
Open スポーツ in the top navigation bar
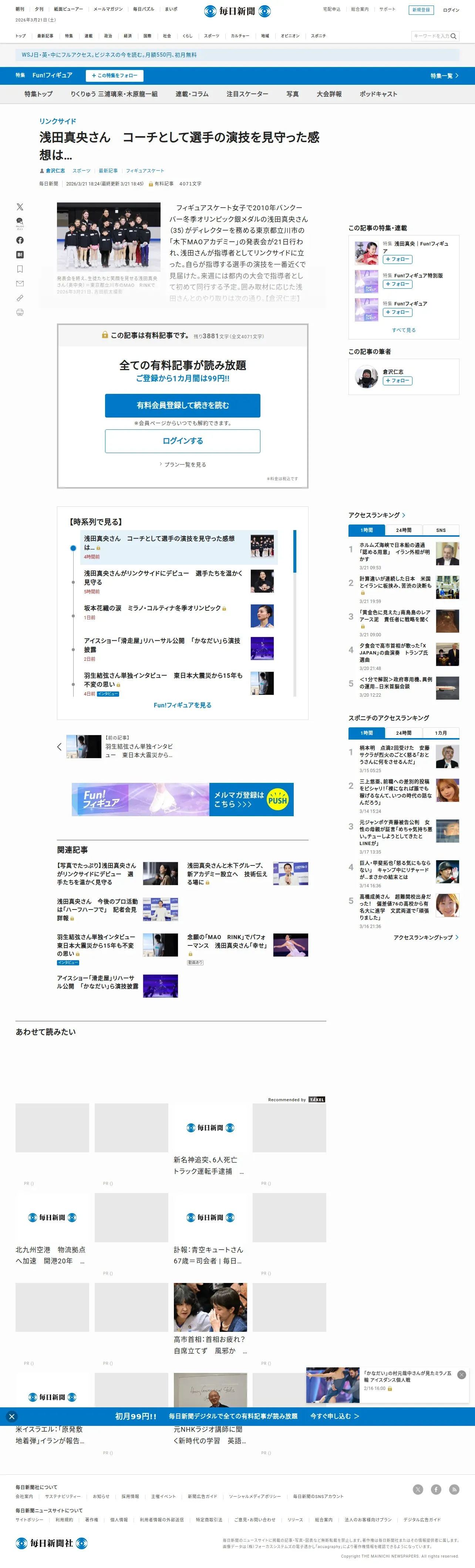click(212, 36)
